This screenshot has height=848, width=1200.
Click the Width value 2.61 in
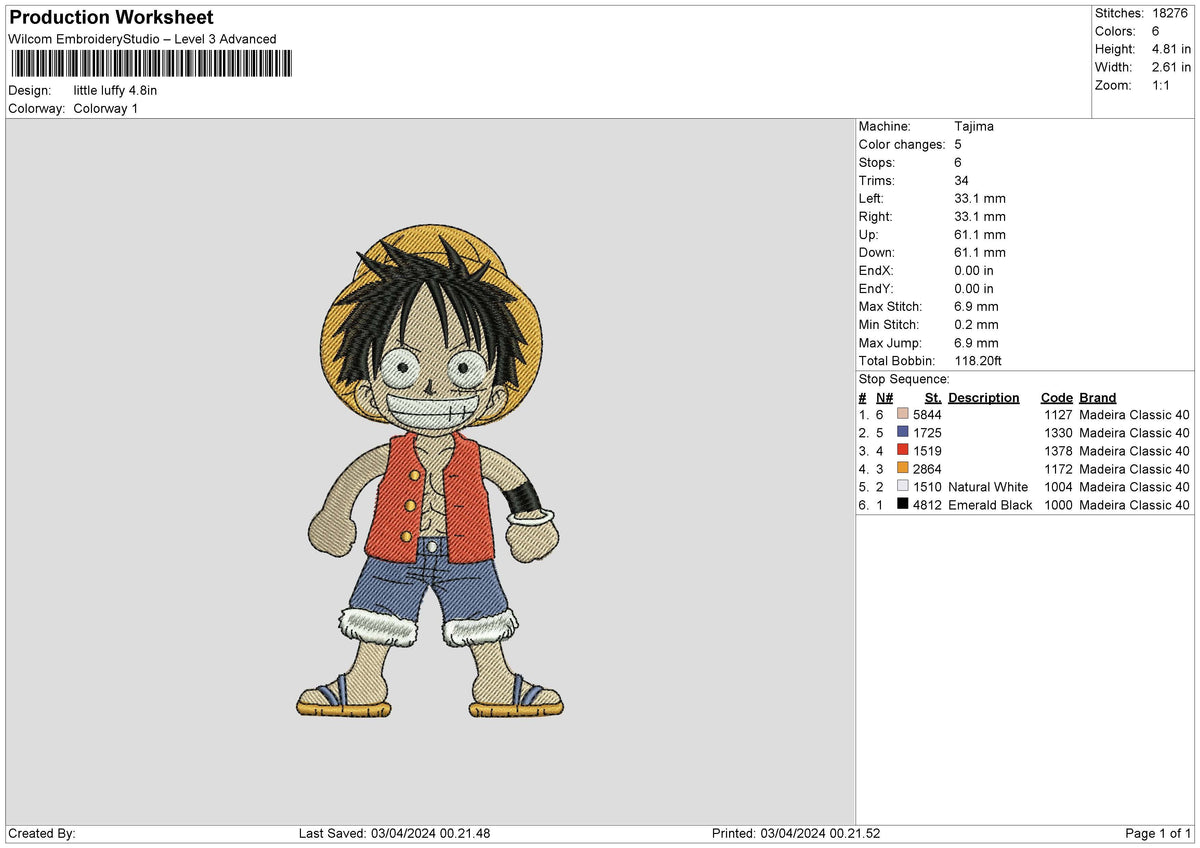point(1171,67)
